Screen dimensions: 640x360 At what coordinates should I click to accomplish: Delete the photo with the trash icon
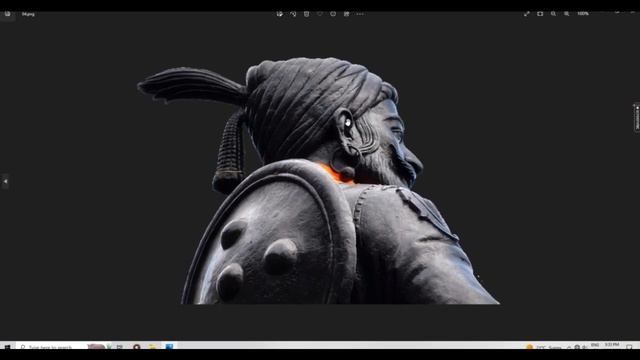point(307,14)
